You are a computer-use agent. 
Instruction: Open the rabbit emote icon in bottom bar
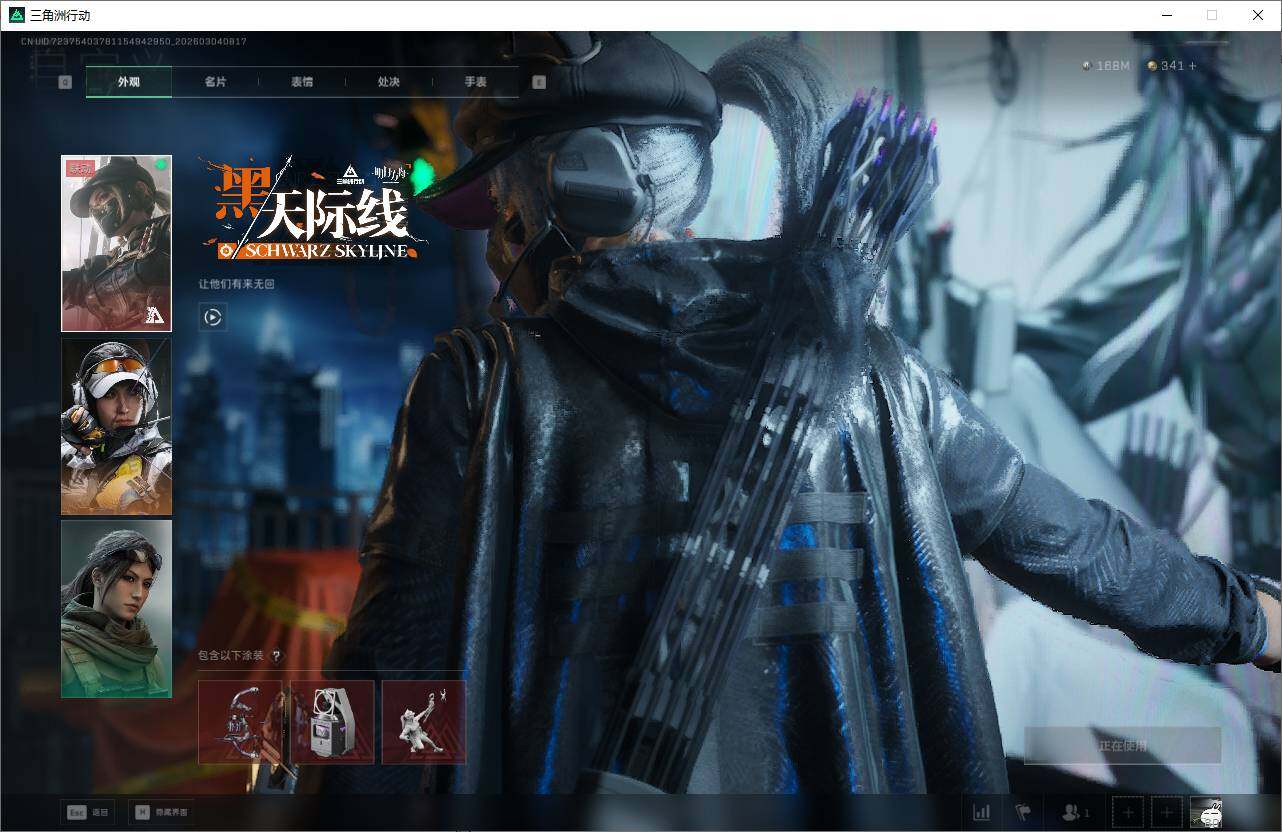tap(1207, 812)
